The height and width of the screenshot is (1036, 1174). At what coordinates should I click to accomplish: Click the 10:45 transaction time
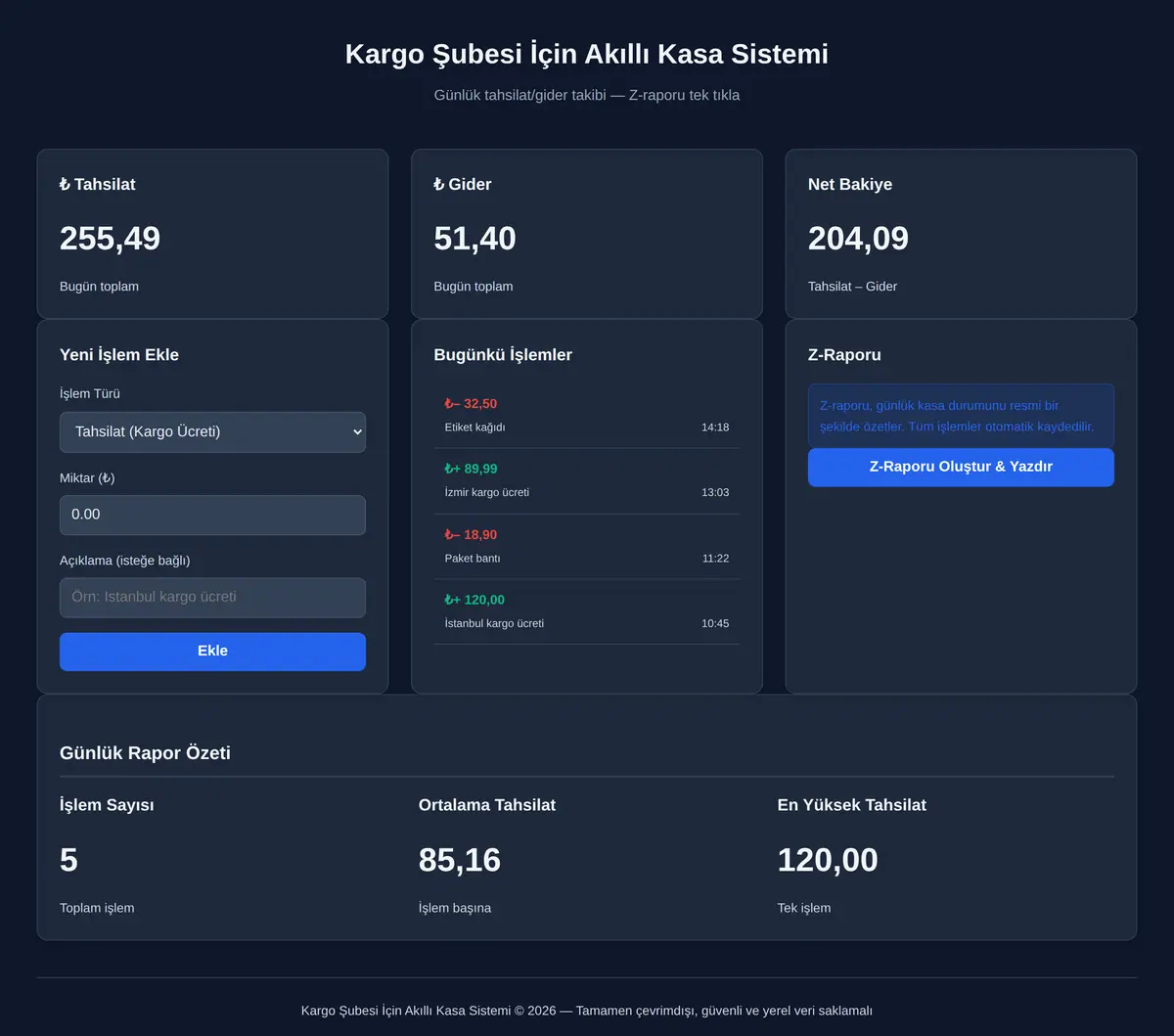[x=715, y=624]
